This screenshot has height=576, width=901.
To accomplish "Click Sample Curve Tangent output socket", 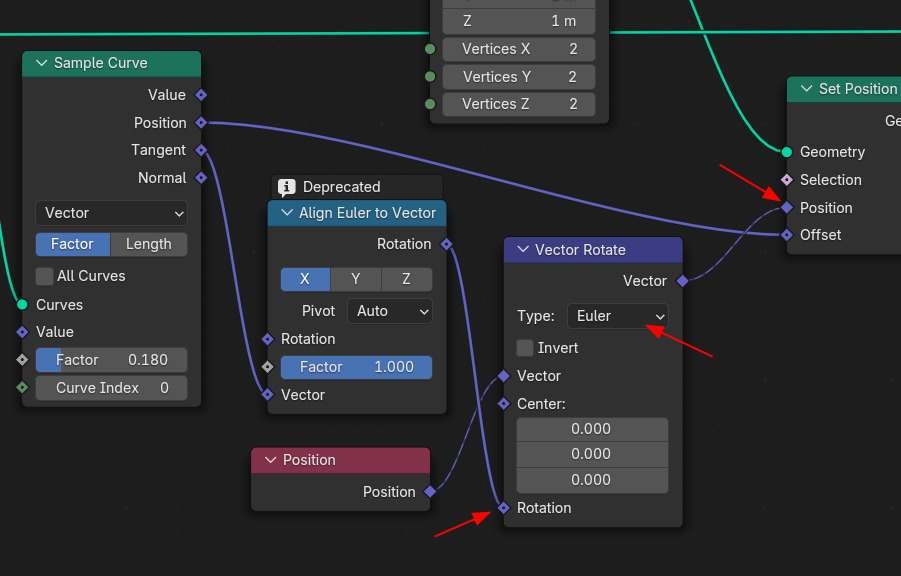I will coord(201,150).
